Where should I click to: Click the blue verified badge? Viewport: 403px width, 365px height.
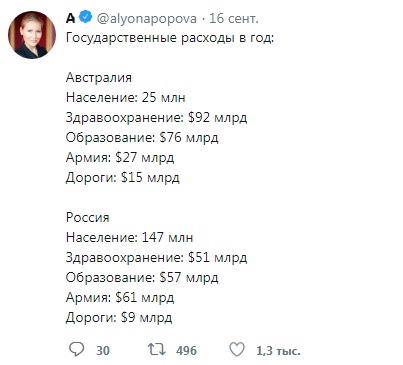pyautogui.click(x=87, y=17)
